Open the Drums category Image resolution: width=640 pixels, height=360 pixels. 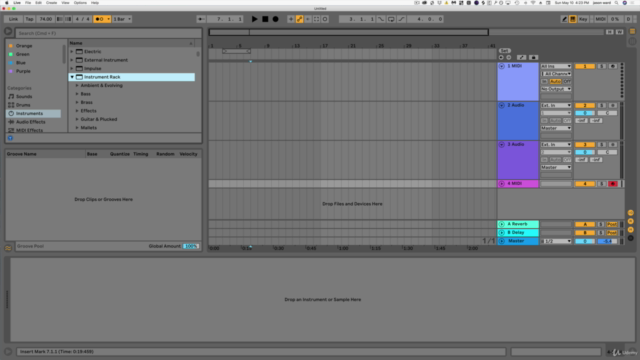(23, 105)
